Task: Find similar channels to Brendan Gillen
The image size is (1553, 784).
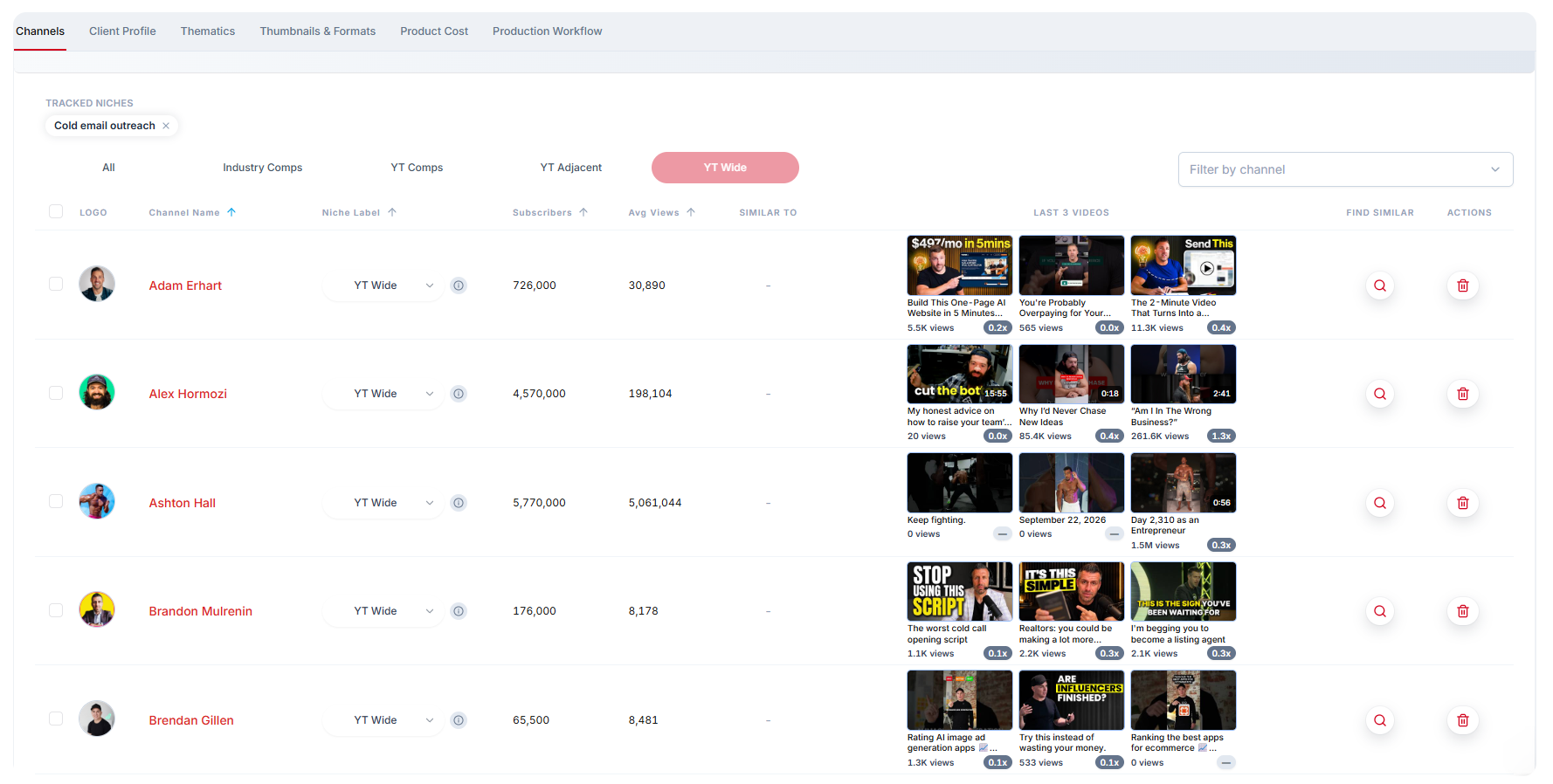Action: tap(1379, 720)
